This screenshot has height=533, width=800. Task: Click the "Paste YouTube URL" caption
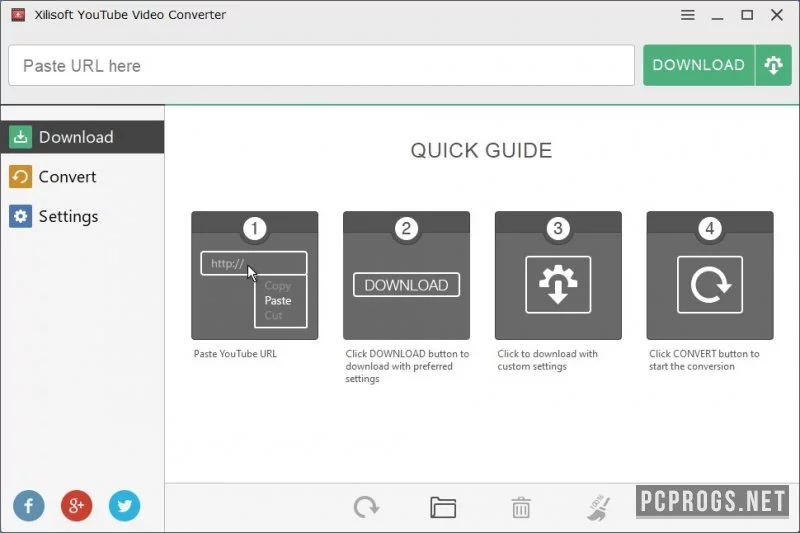click(x=235, y=353)
